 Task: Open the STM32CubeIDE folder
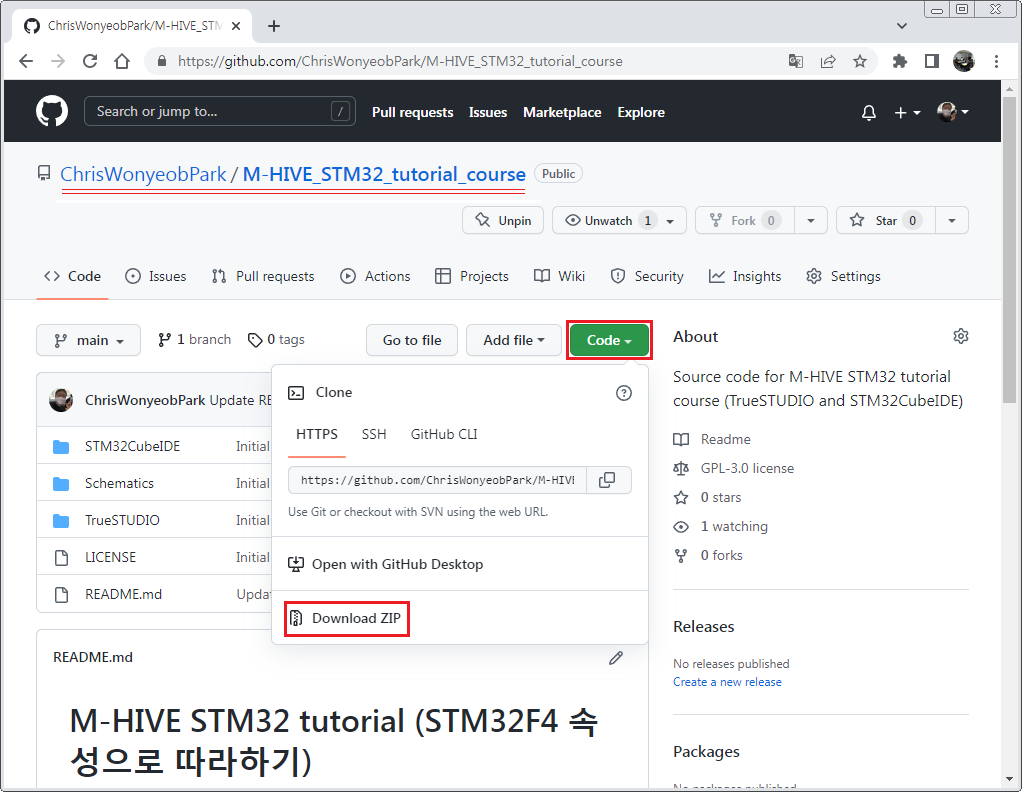point(132,447)
